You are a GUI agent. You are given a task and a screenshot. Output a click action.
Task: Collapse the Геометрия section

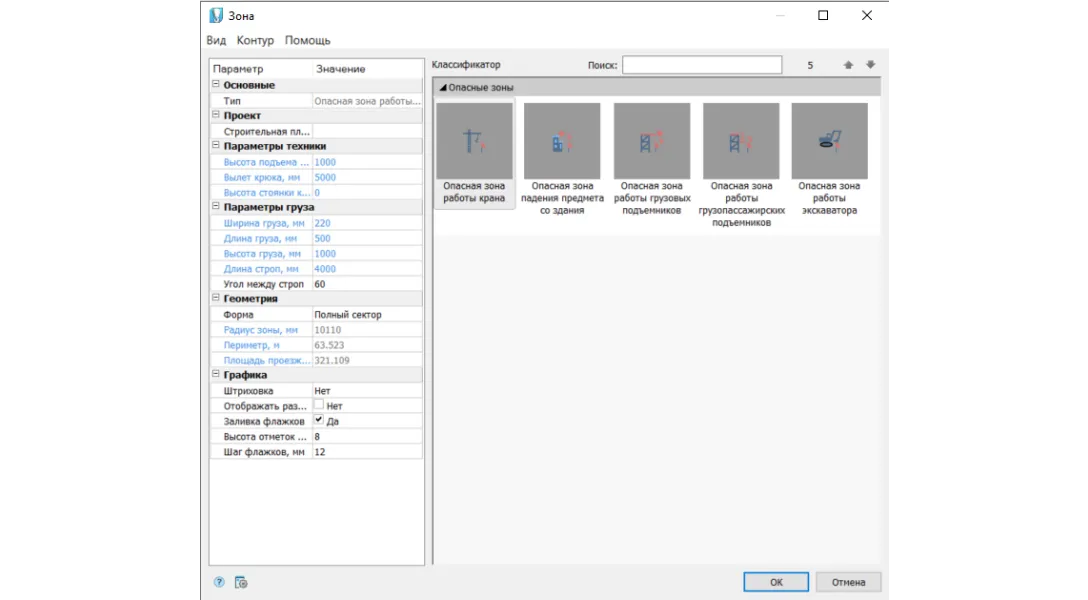tap(216, 298)
